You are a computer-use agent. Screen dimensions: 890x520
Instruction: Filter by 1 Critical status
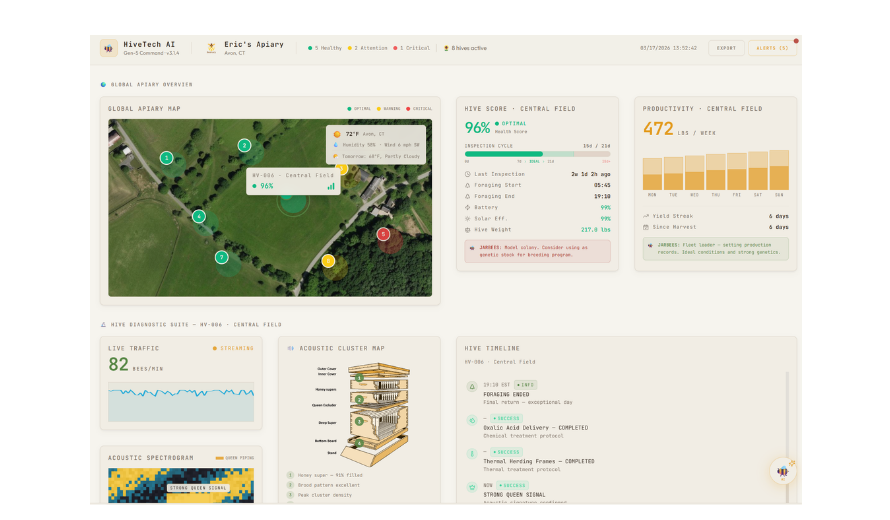pyautogui.click(x=412, y=48)
